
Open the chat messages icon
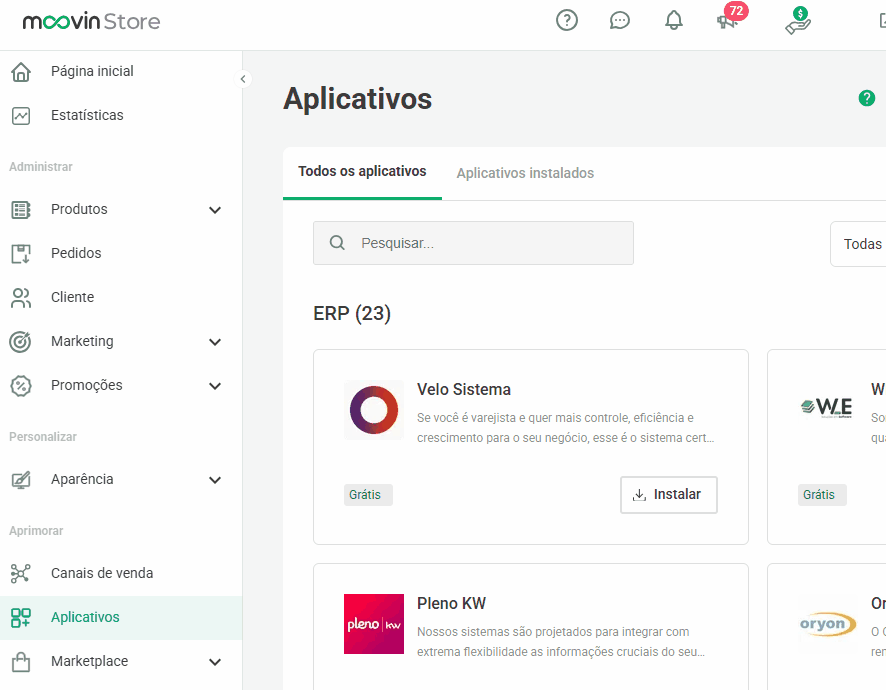[620, 20]
